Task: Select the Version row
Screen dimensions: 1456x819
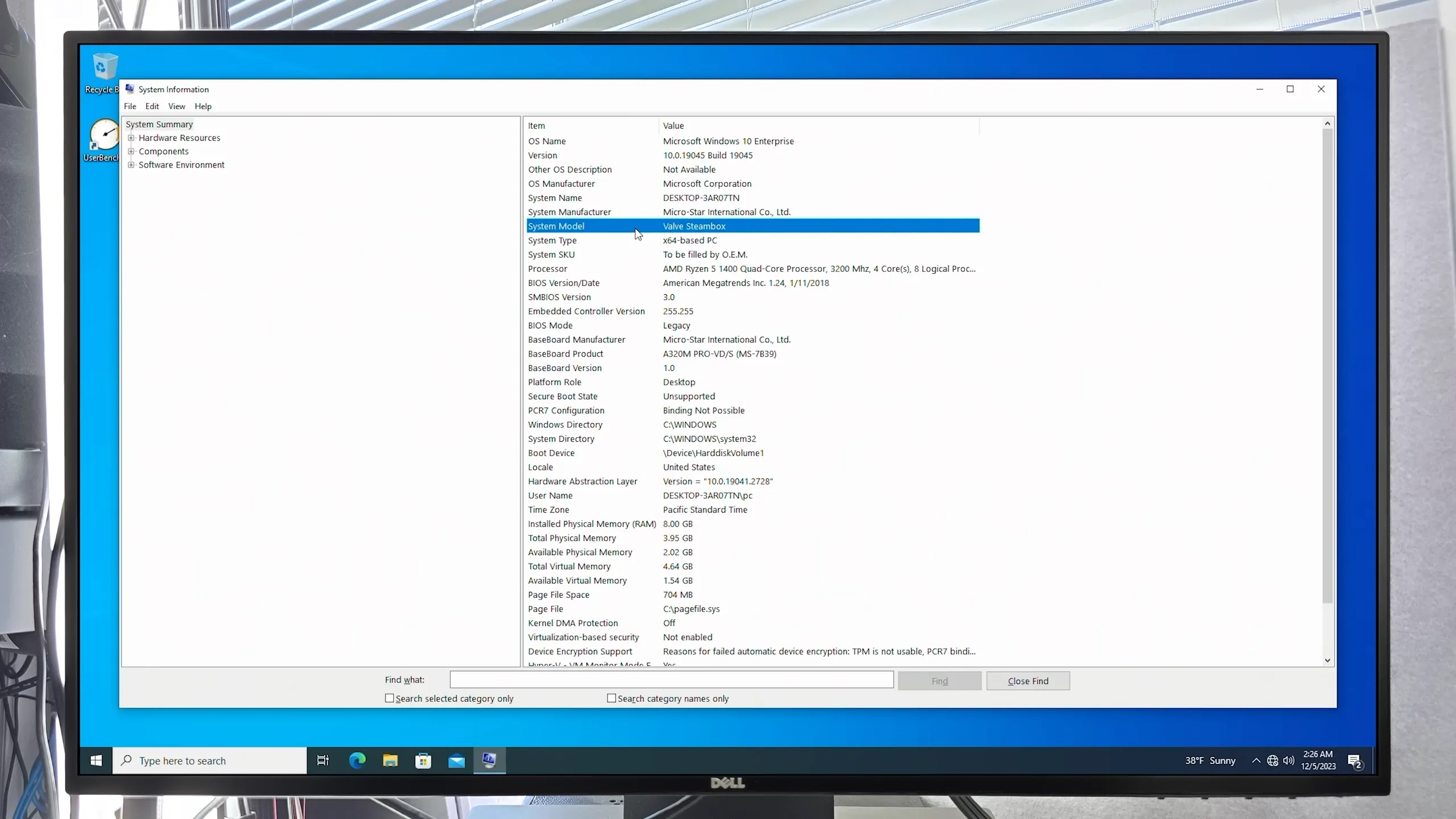Action: coord(753,155)
